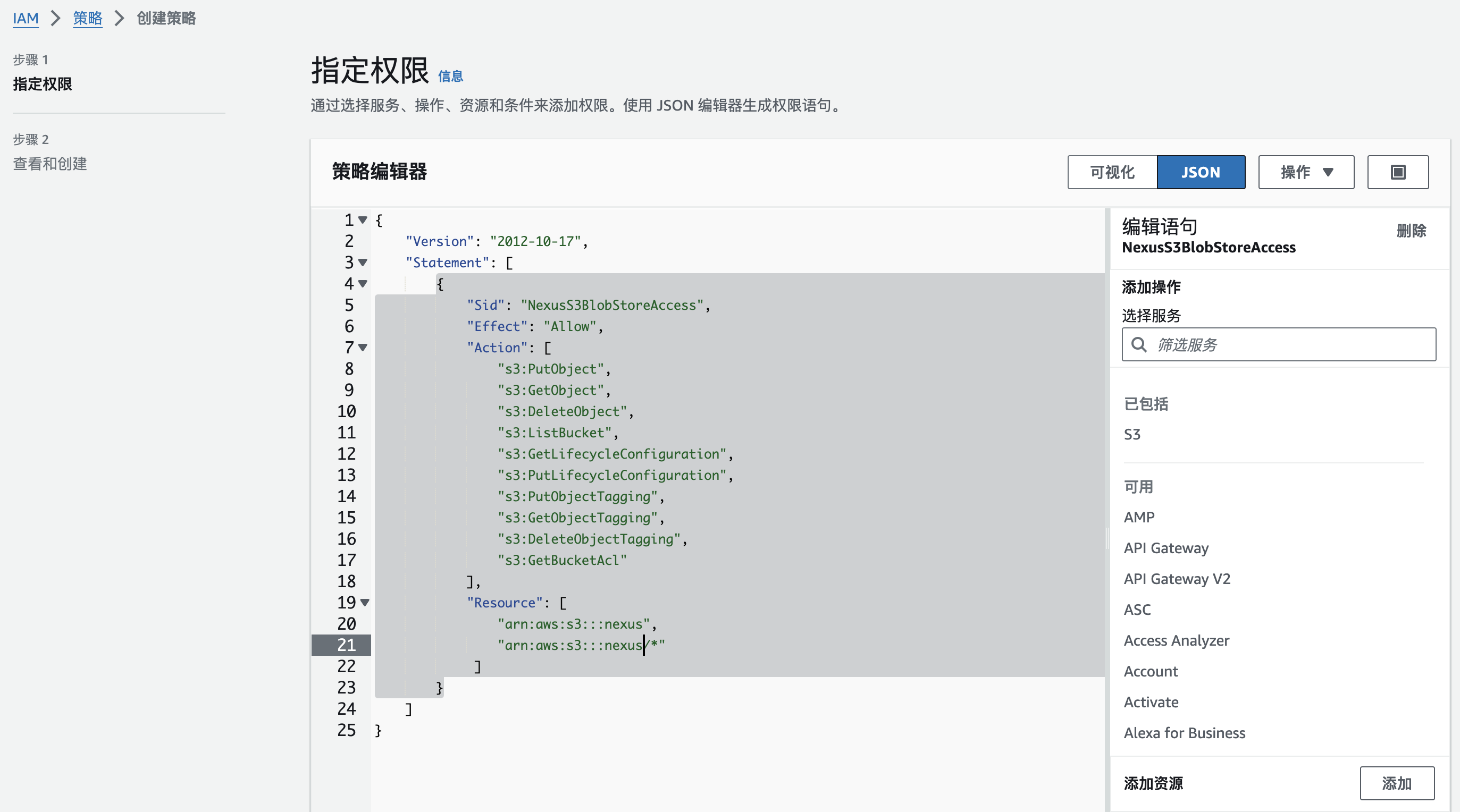Focus the 筛选服务 filter input
This screenshot has width=1460, height=812.
[x=1279, y=344]
